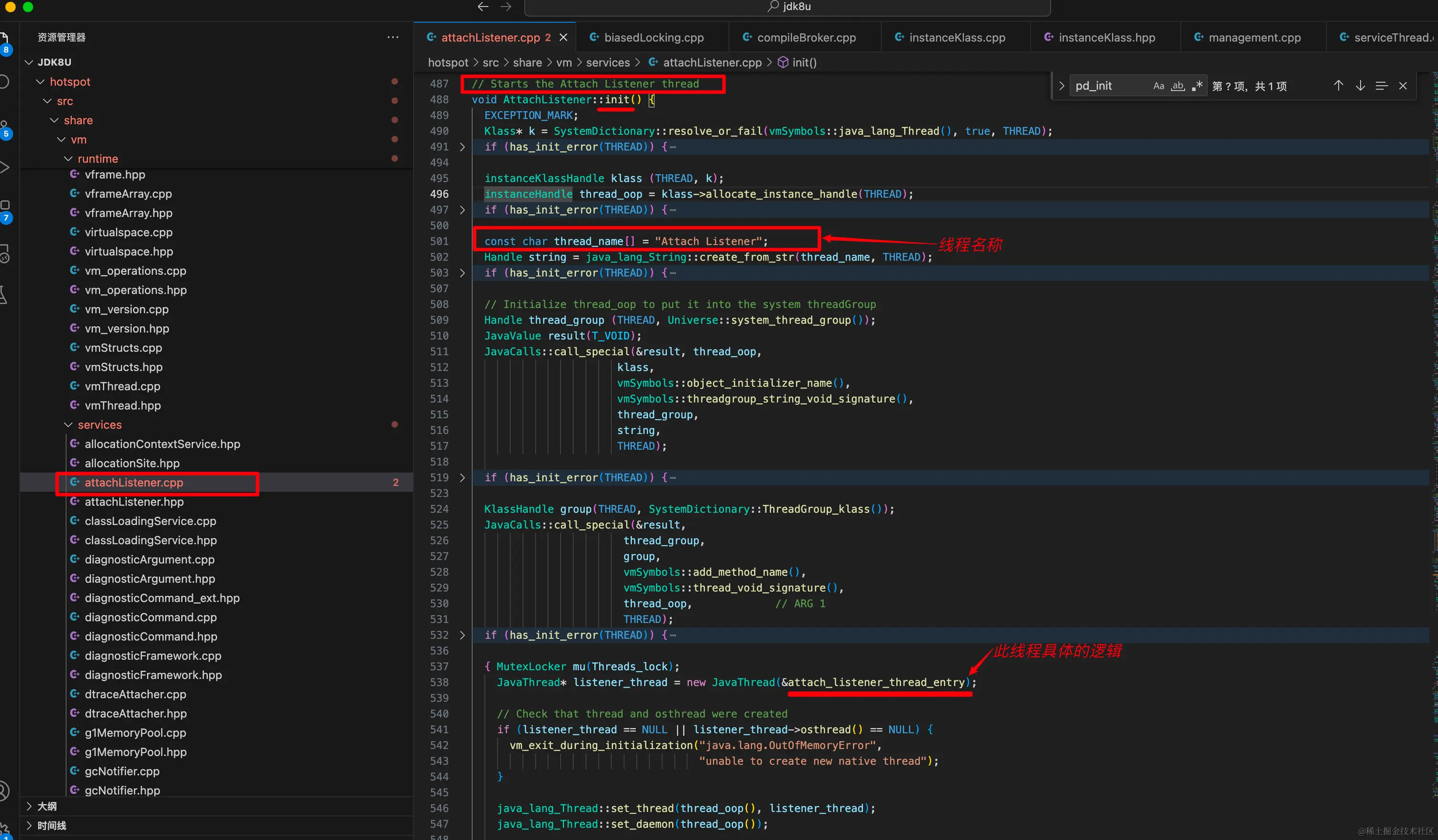Navigate back with the left arrow
1438x840 pixels.
pos(483,6)
